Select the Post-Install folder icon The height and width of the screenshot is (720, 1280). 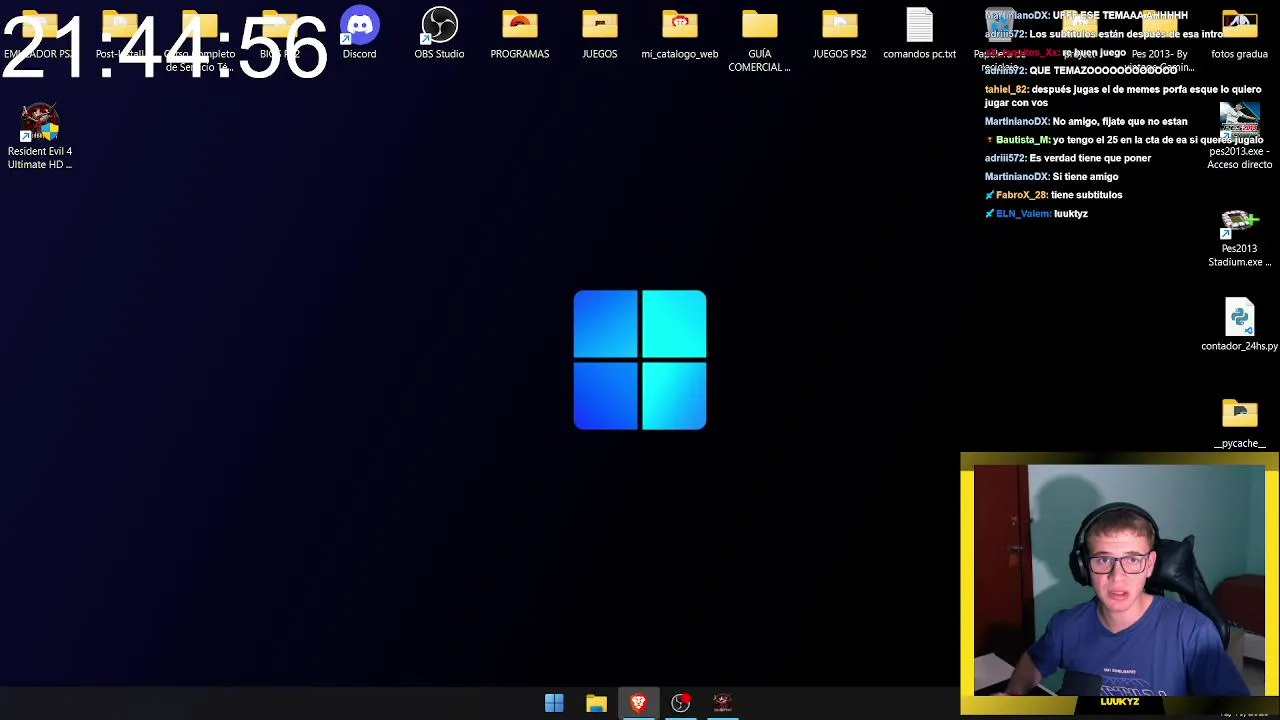[119, 33]
